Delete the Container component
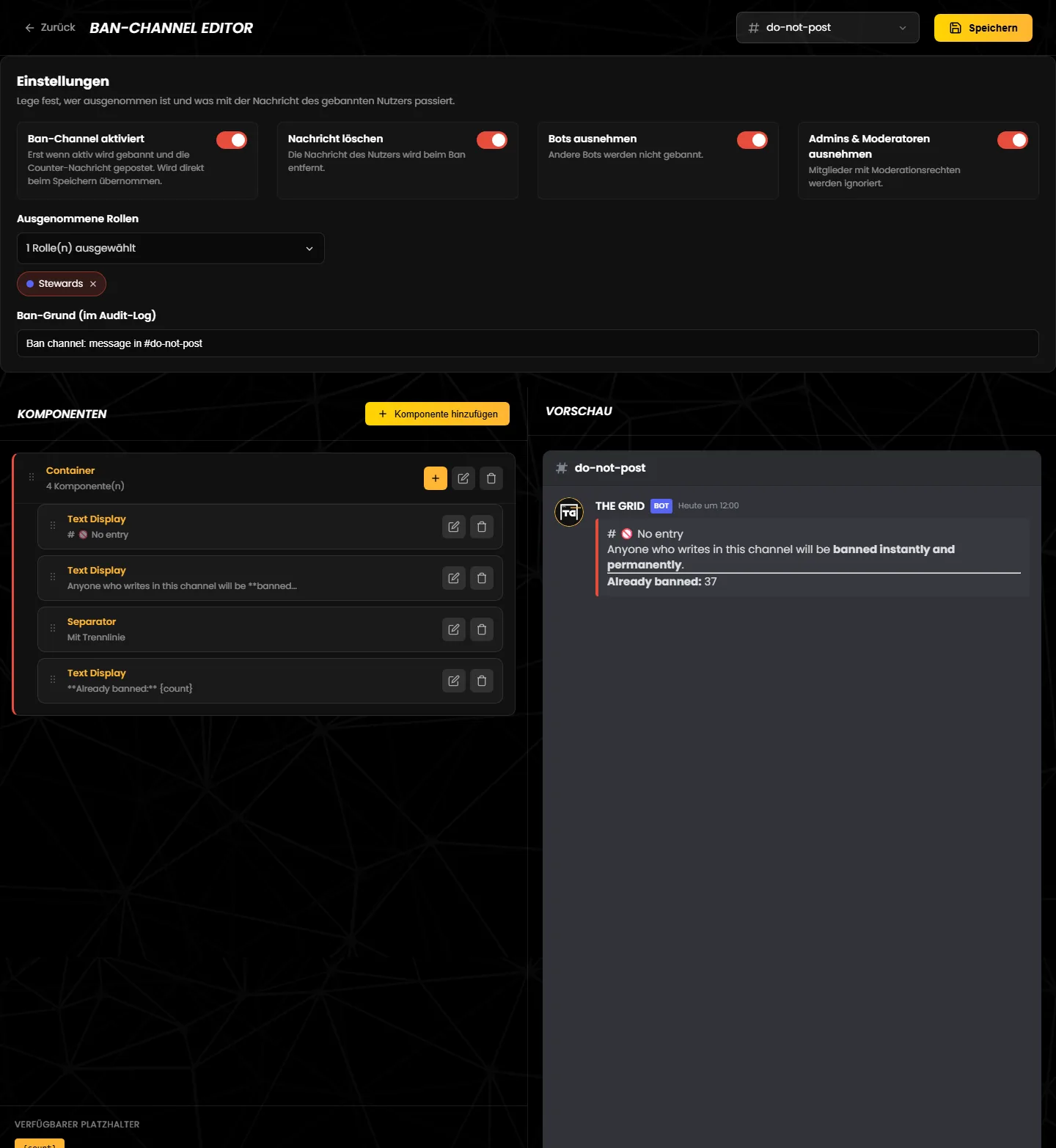1056x1148 pixels. click(x=491, y=478)
